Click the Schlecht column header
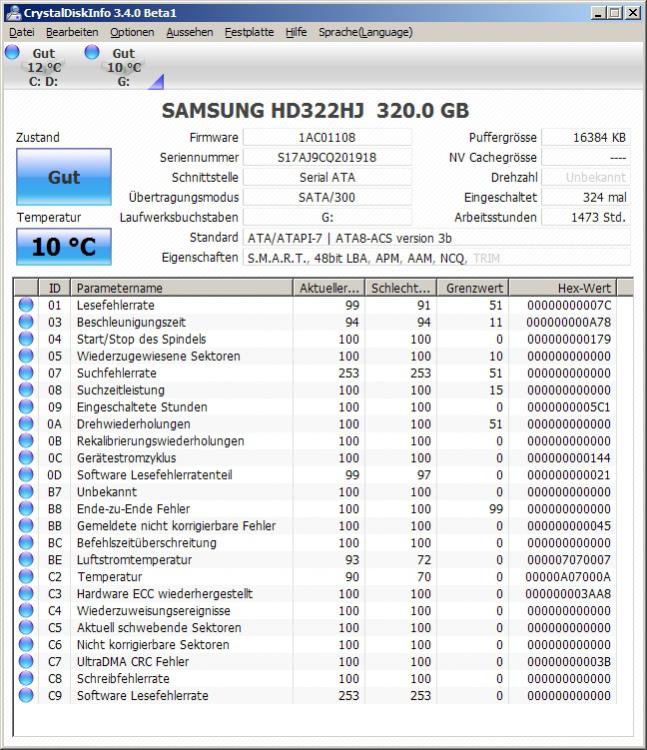Image resolution: width=647 pixels, height=750 pixels. [401, 288]
